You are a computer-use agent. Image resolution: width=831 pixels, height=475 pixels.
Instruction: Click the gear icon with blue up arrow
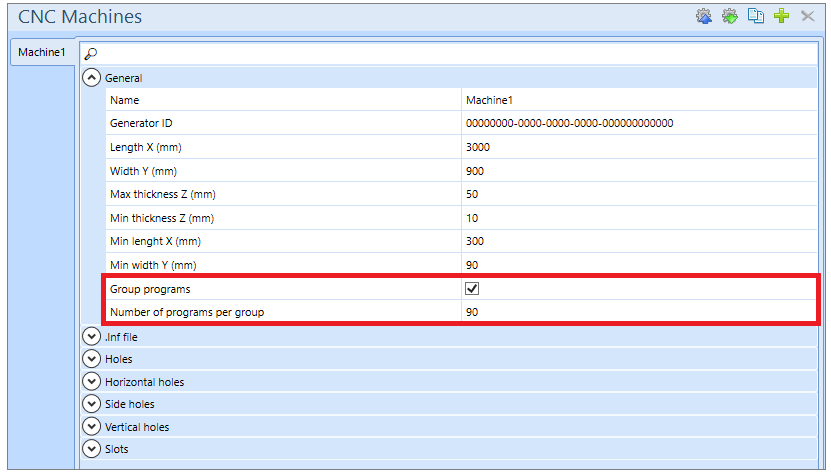click(x=704, y=16)
